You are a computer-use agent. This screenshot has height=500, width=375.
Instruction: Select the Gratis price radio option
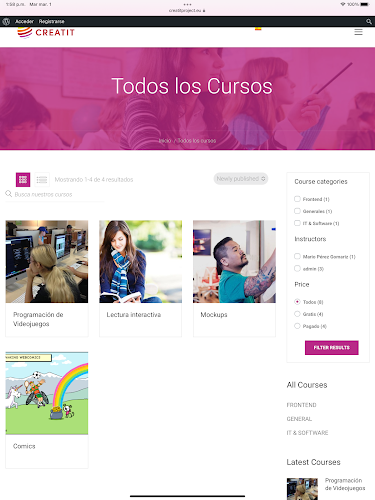point(297,314)
